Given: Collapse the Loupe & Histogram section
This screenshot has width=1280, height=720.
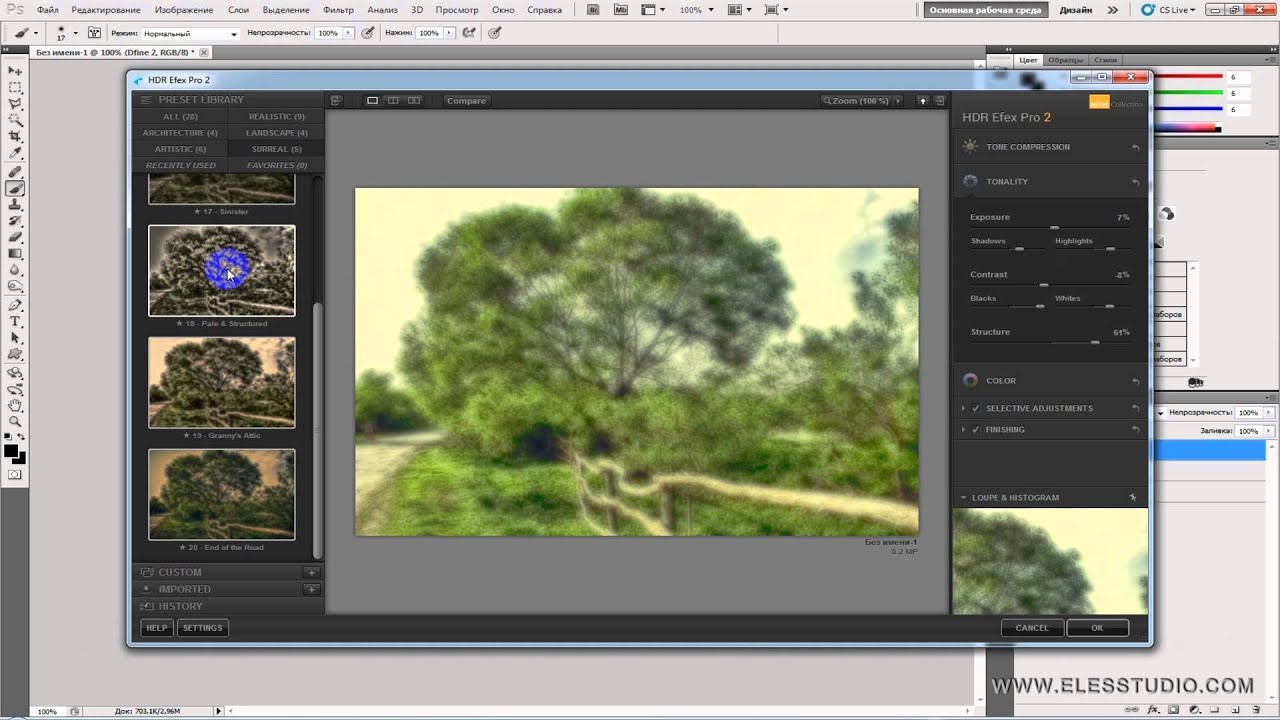Looking at the screenshot, I should (x=964, y=497).
